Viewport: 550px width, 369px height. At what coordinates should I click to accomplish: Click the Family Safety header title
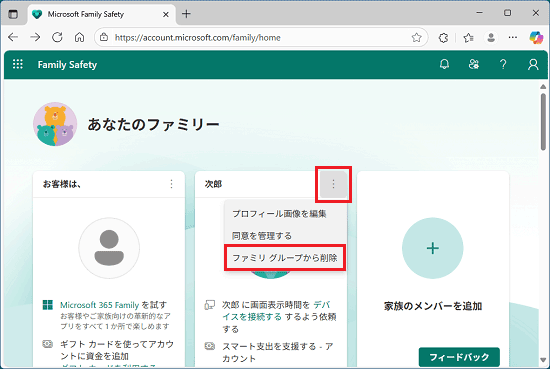[x=67, y=65]
